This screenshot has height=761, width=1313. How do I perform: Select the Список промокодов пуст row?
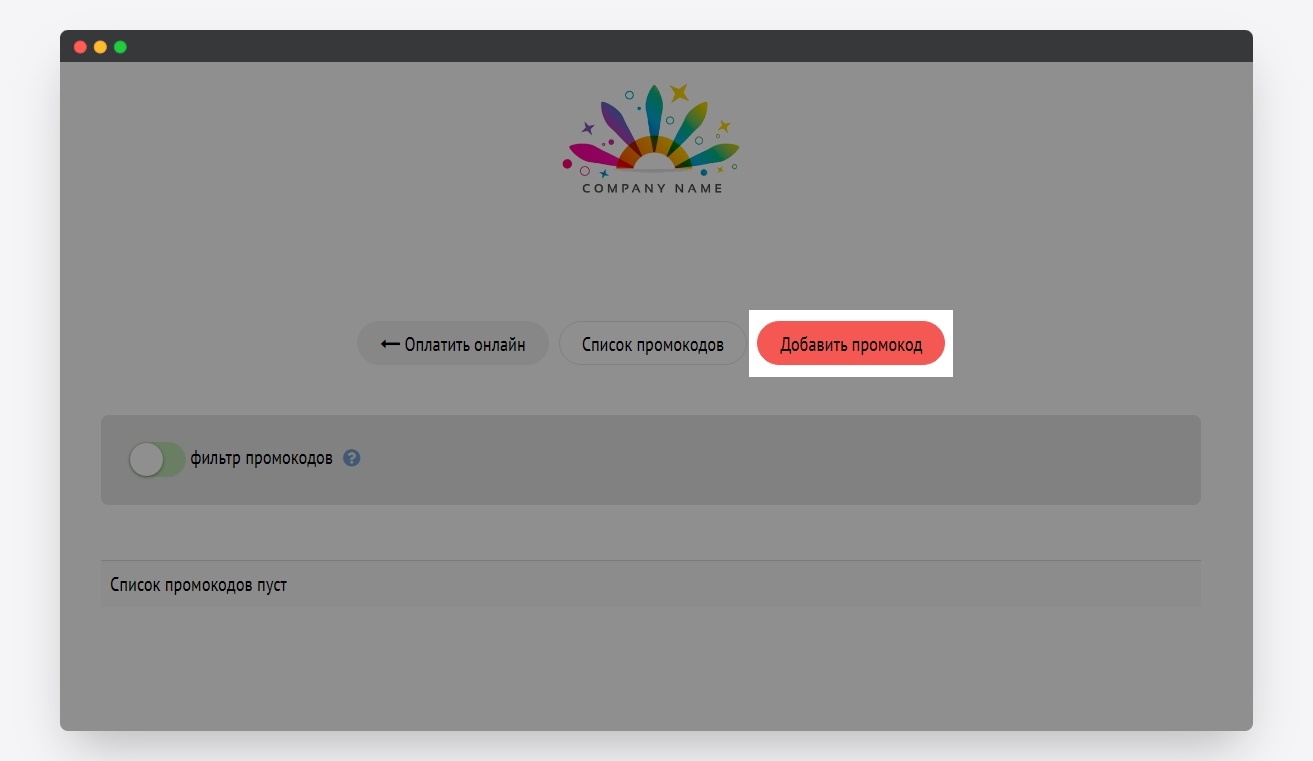click(651, 584)
